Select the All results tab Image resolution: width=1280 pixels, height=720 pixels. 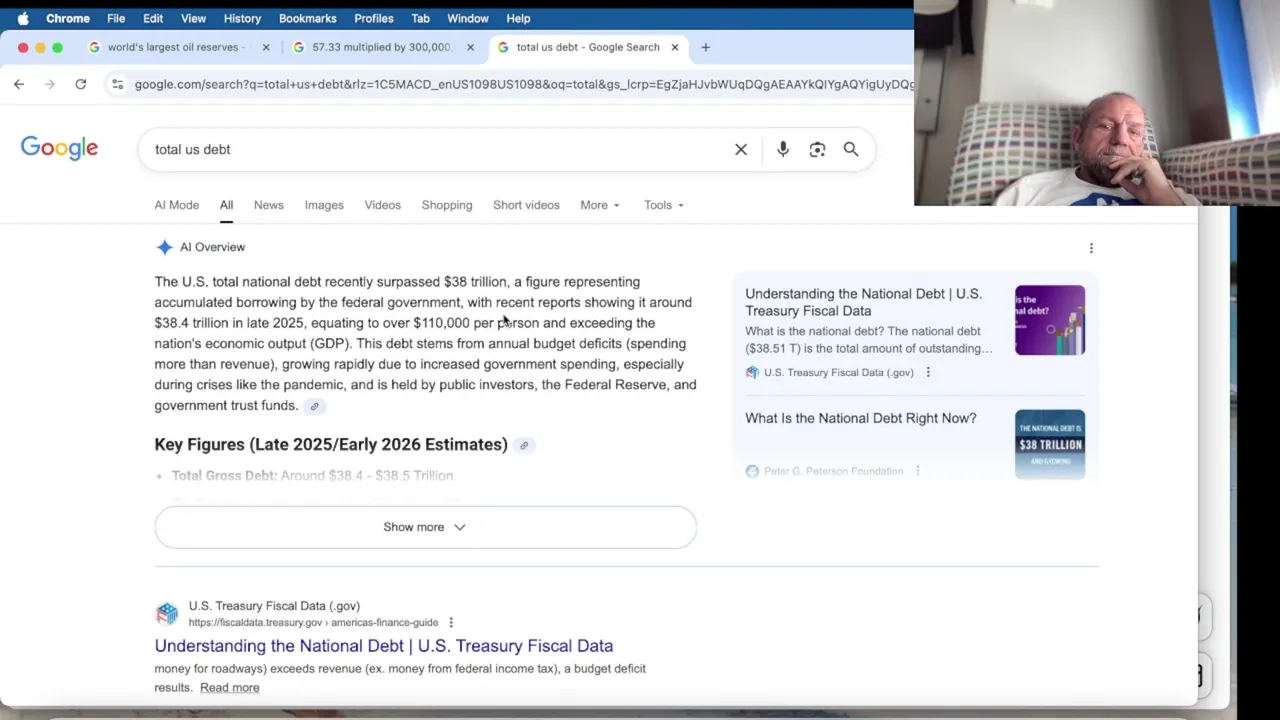pyautogui.click(x=226, y=205)
